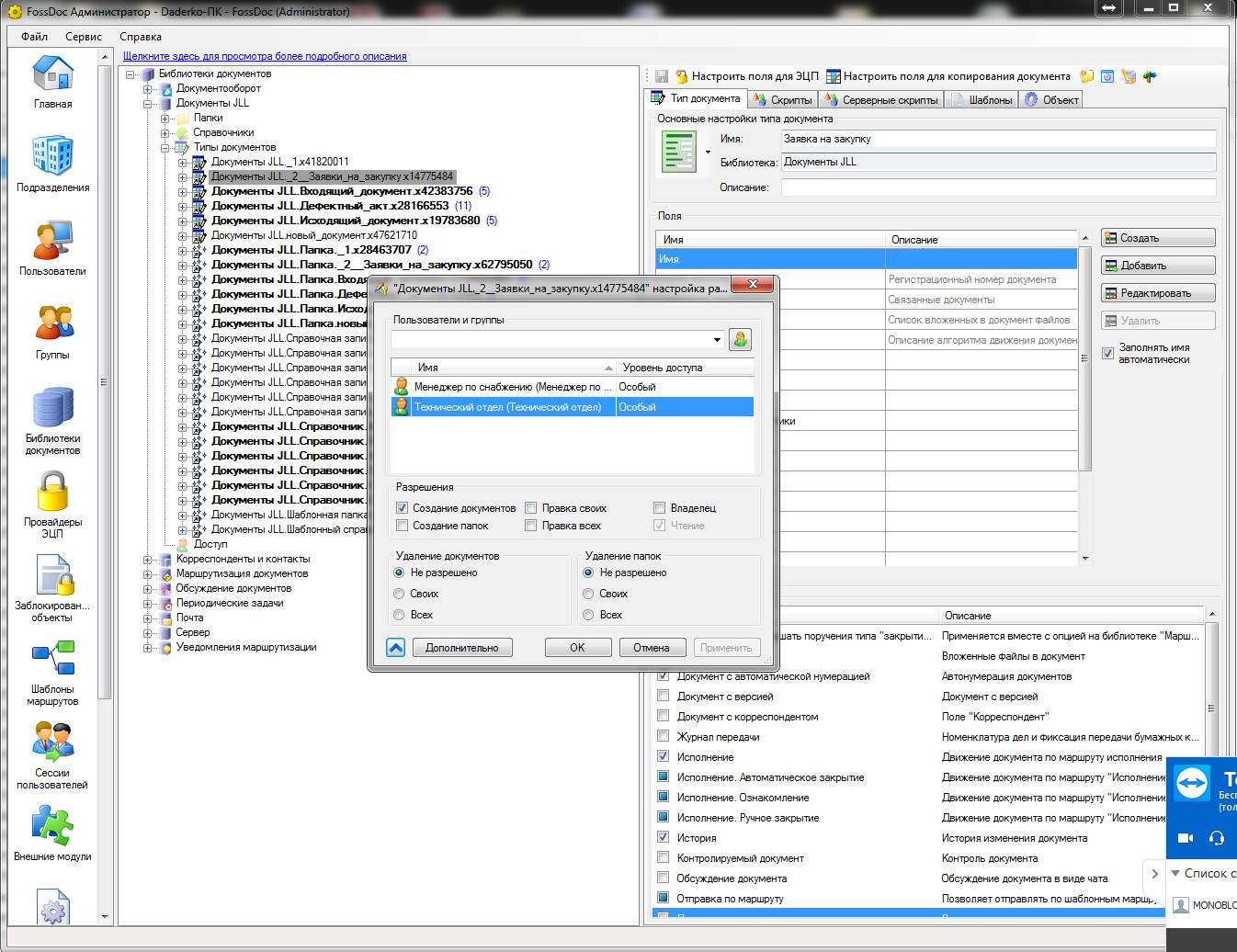Open dropdown arrow beside document type icon
Image resolution: width=1237 pixels, height=952 pixels.
pyautogui.click(x=708, y=153)
